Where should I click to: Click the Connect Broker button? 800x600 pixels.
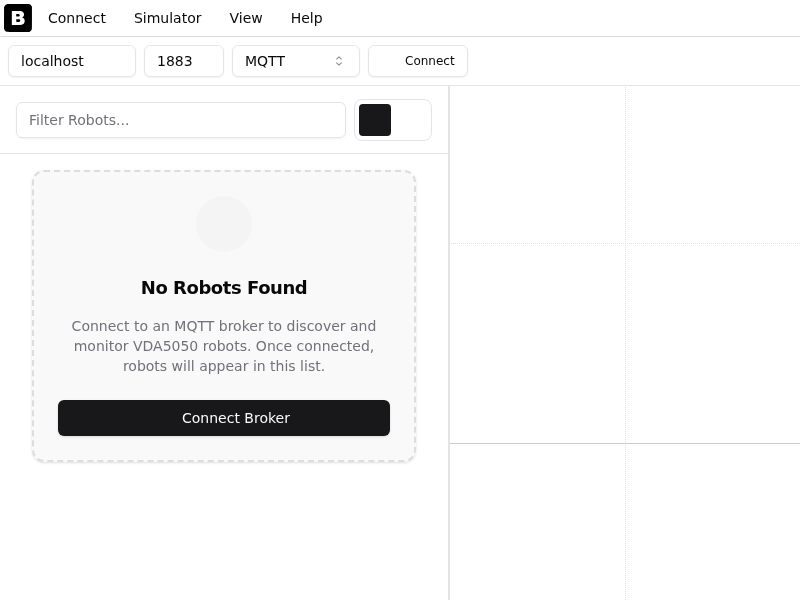point(224,418)
